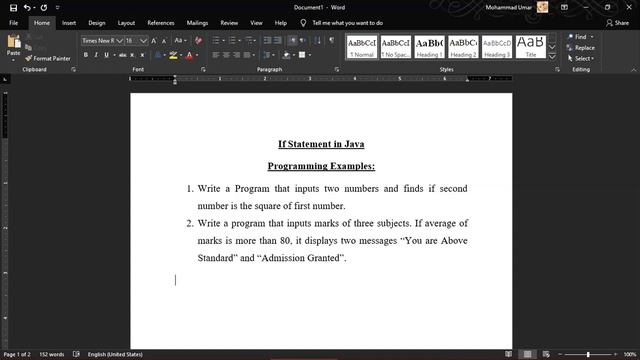640x360 pixels.
Task: Apply the Heading 1 style
Action: coord(429,47)
